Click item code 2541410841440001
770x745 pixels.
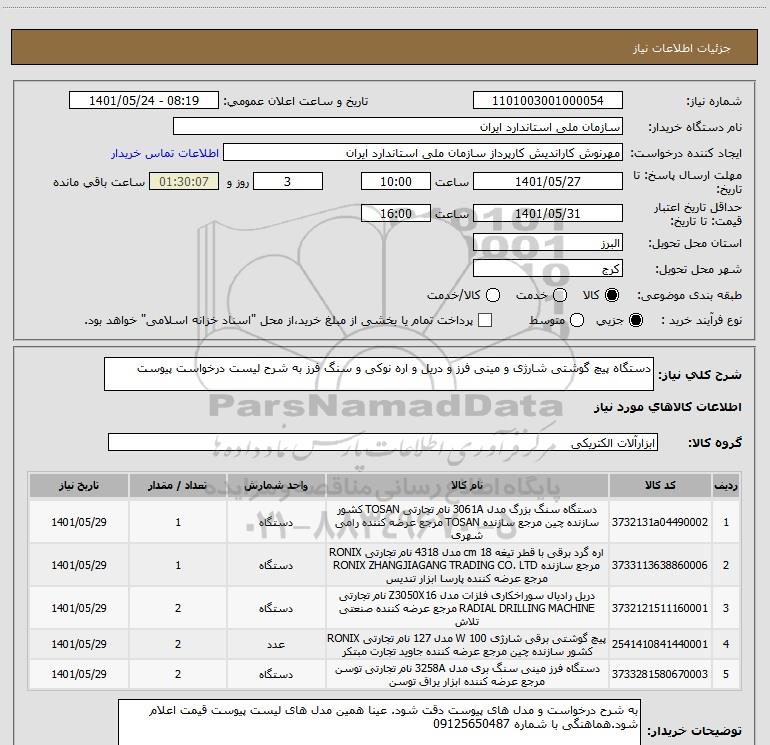(660, 644)
